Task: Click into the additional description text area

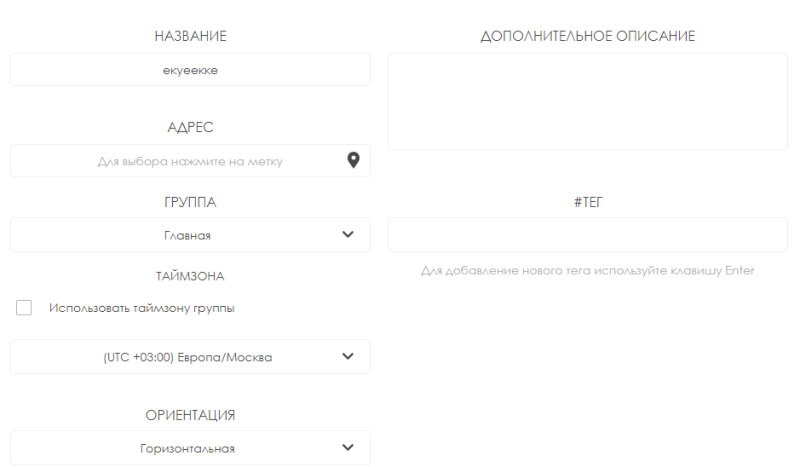Action: pyautogui.click(x=587, y=101)
